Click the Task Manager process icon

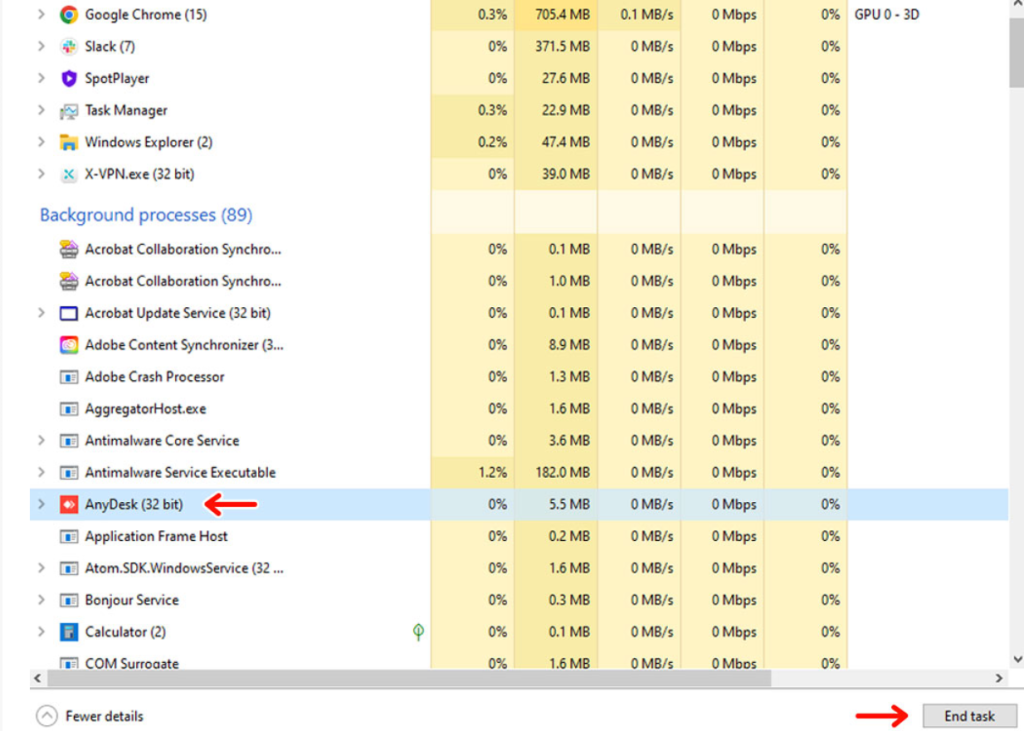pos(69,110)
